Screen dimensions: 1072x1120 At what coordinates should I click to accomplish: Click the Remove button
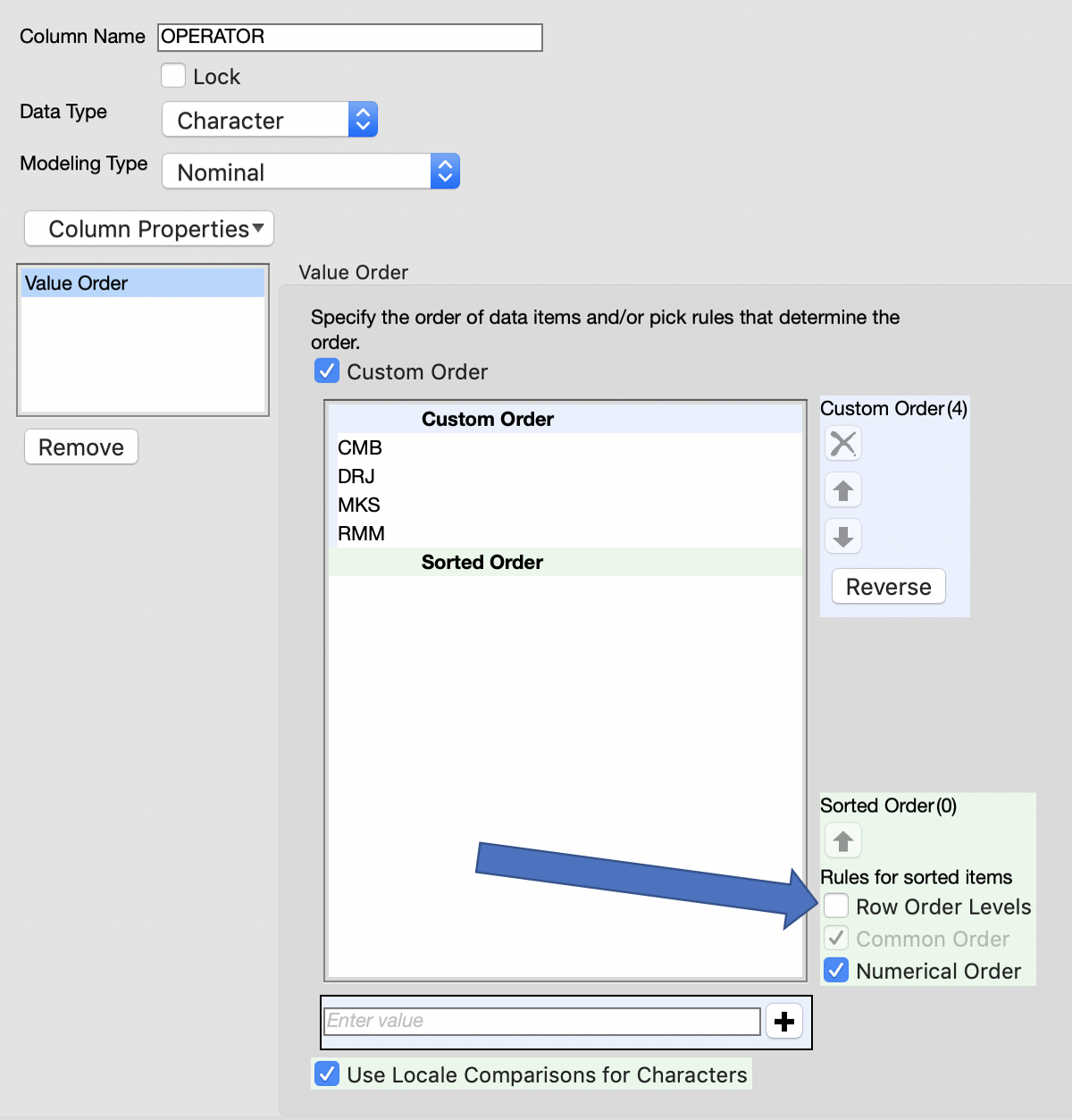81,447
